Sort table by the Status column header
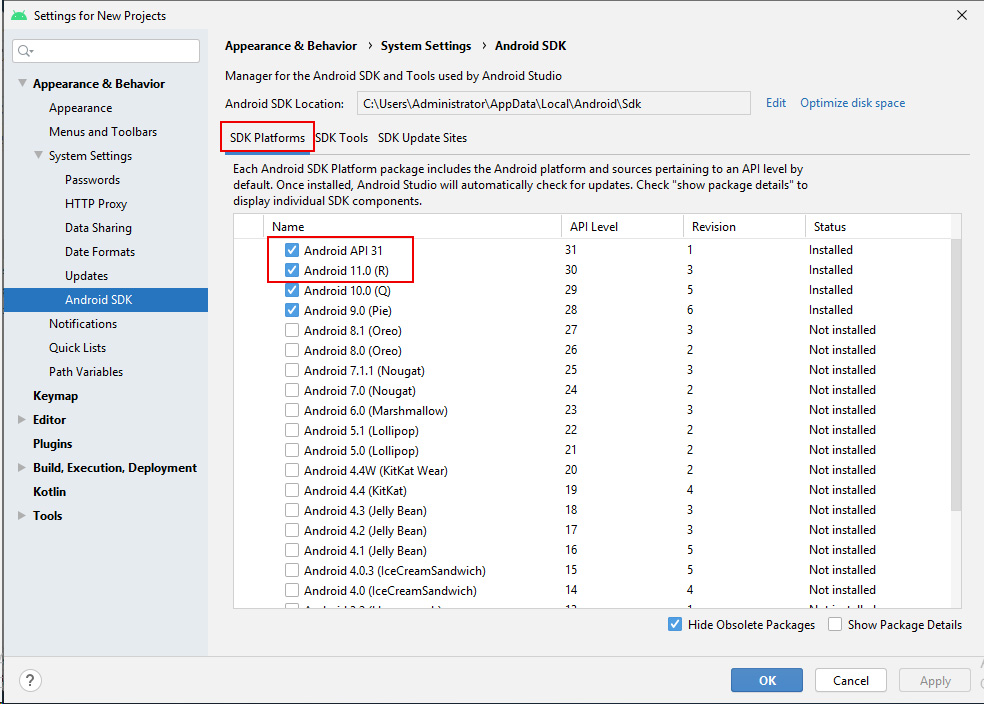This screenshot has width=984, height=704. coord(877,227)
